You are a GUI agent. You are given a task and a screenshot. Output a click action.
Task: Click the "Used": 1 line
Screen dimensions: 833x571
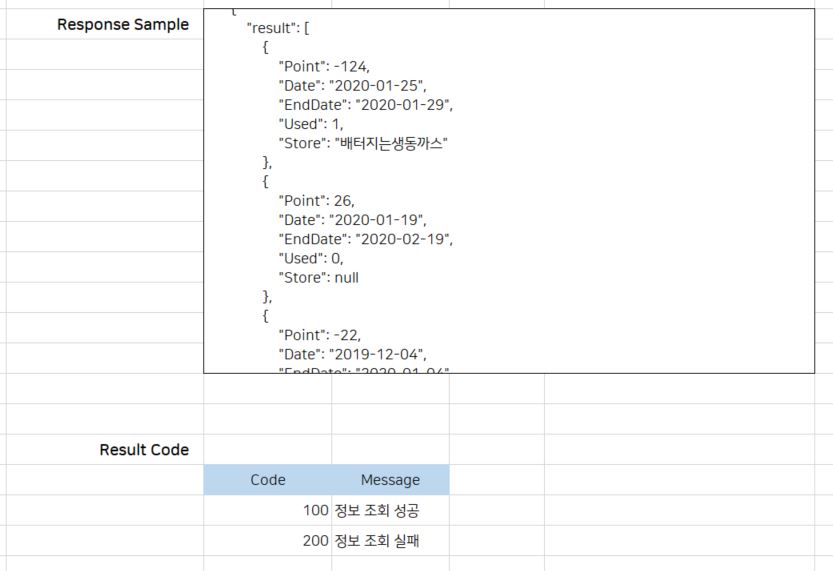[x=311, y=124]
